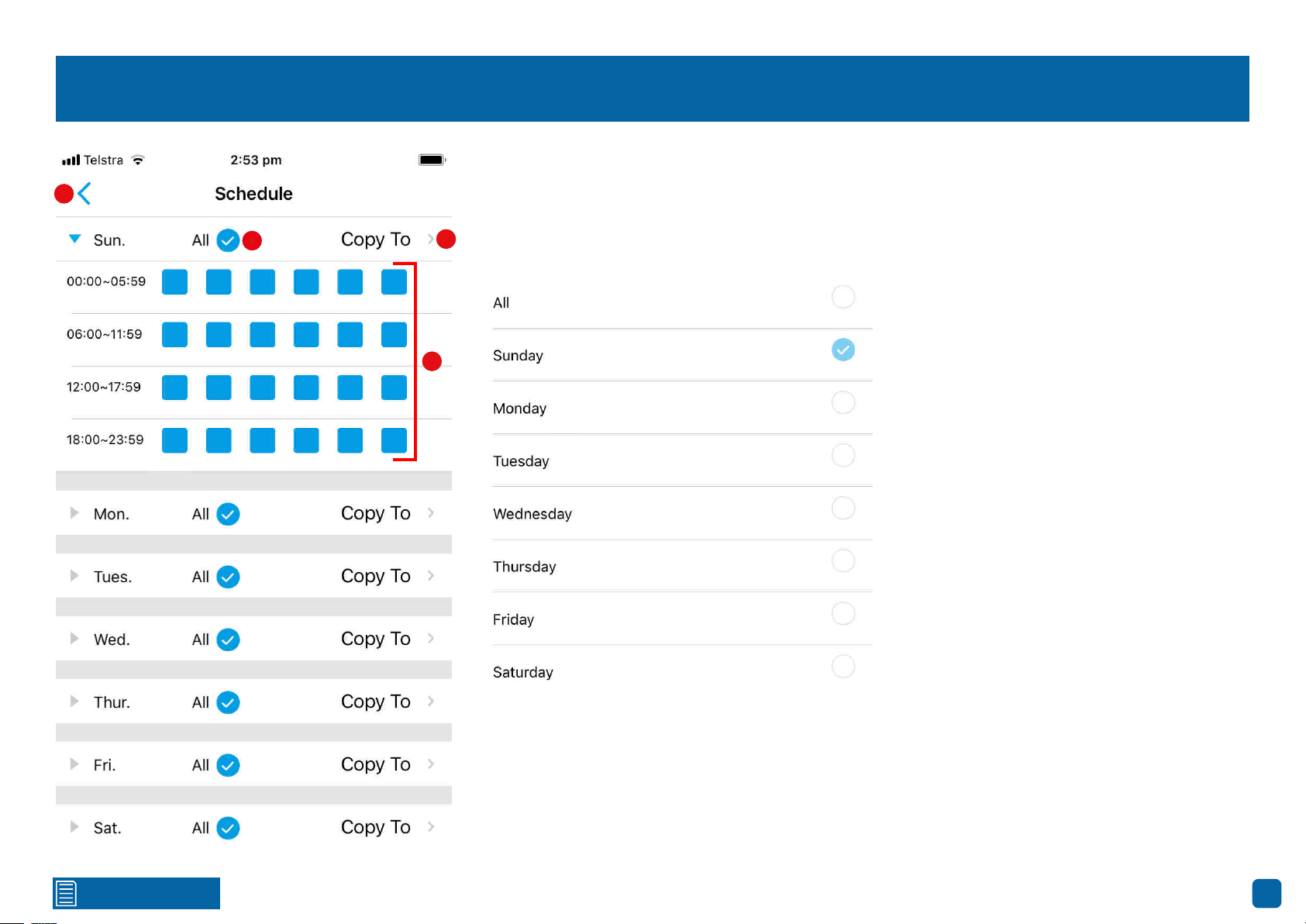
Task: Open Copy To for Mon.
Action: click(x=376, y=513)
